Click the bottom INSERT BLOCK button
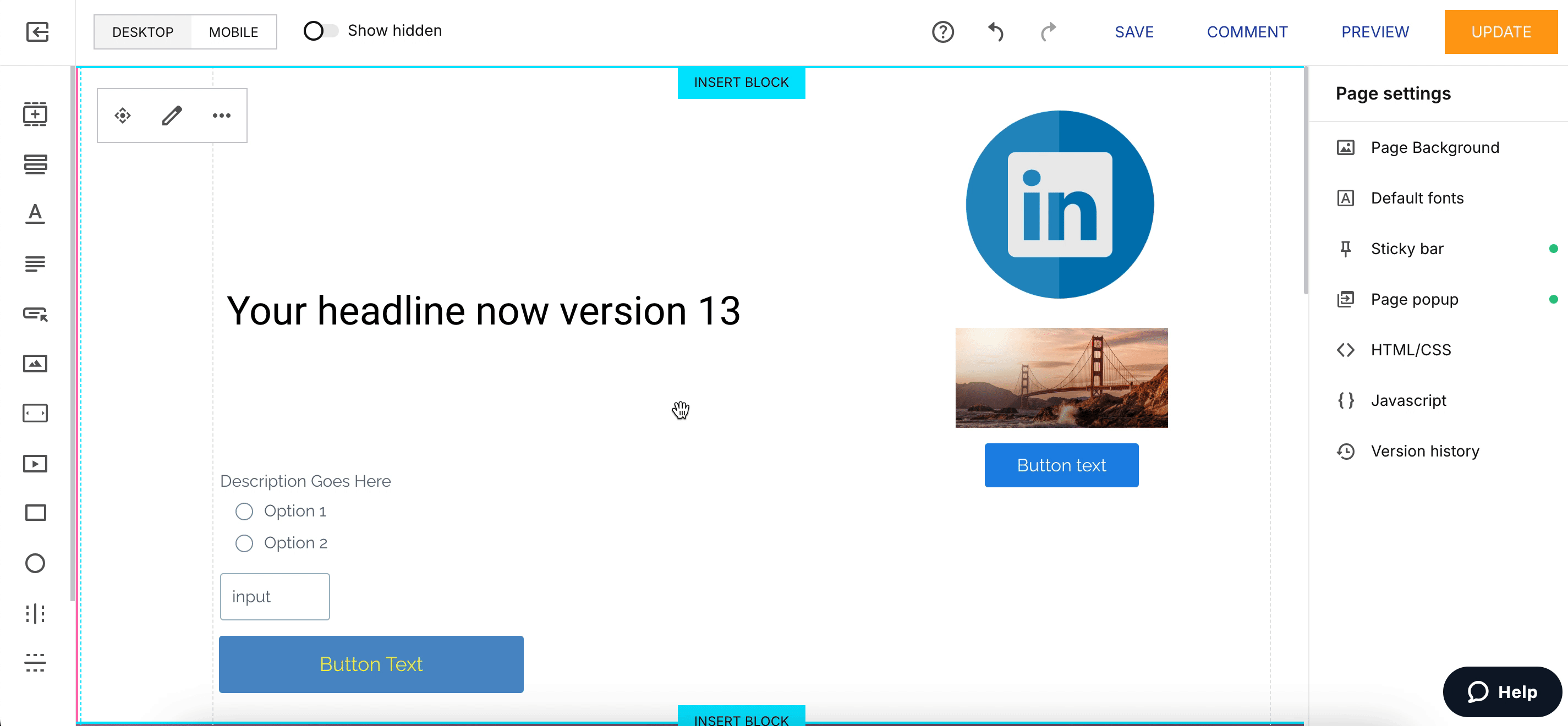Screen dimensions: 1568x726 point(742,717)
